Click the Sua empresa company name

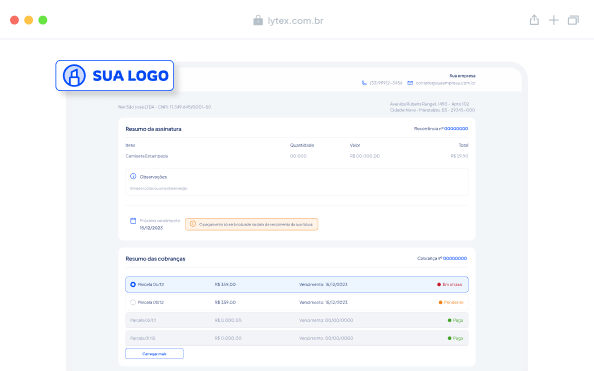pos(463,76)
